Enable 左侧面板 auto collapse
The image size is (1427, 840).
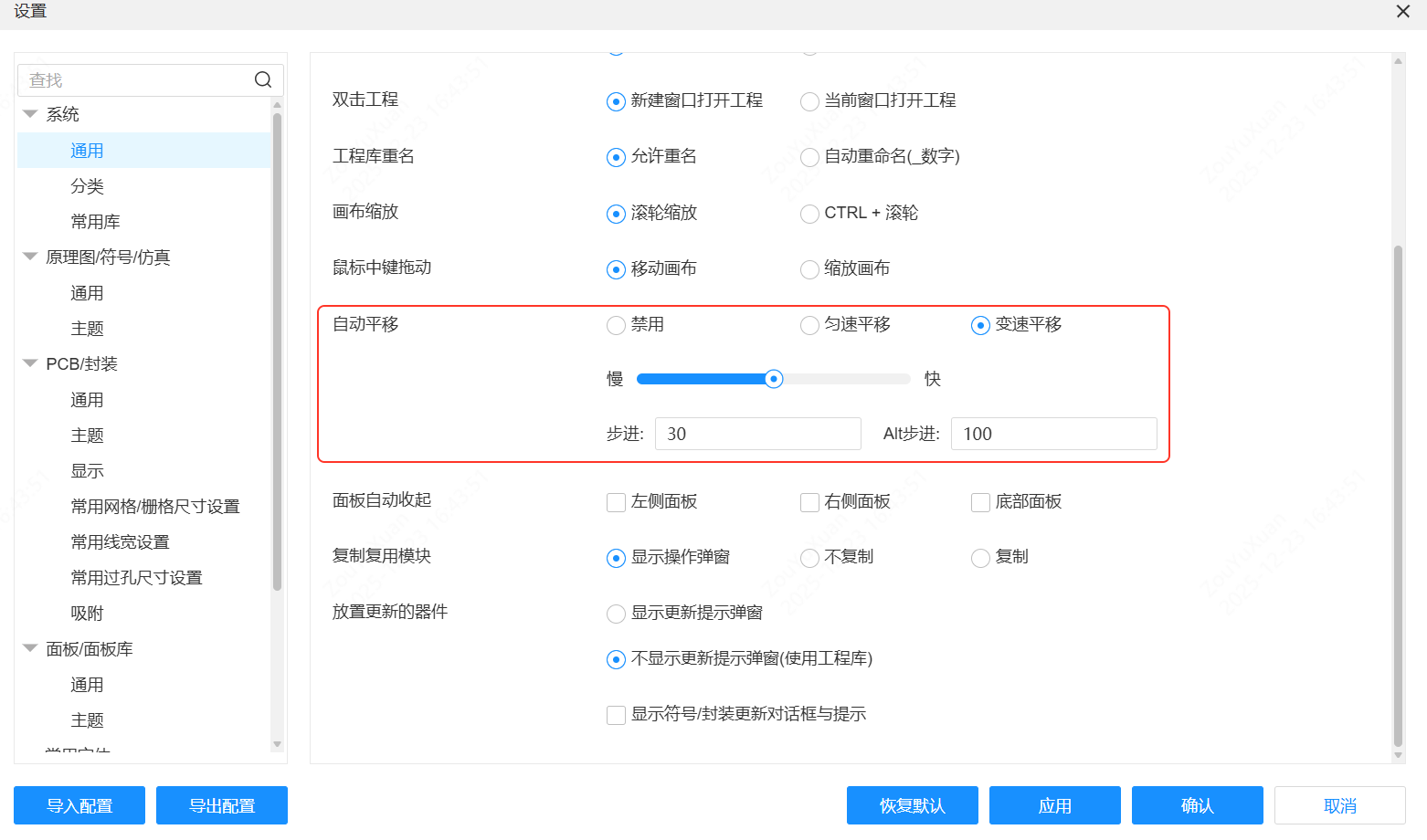tap(616, 502)
